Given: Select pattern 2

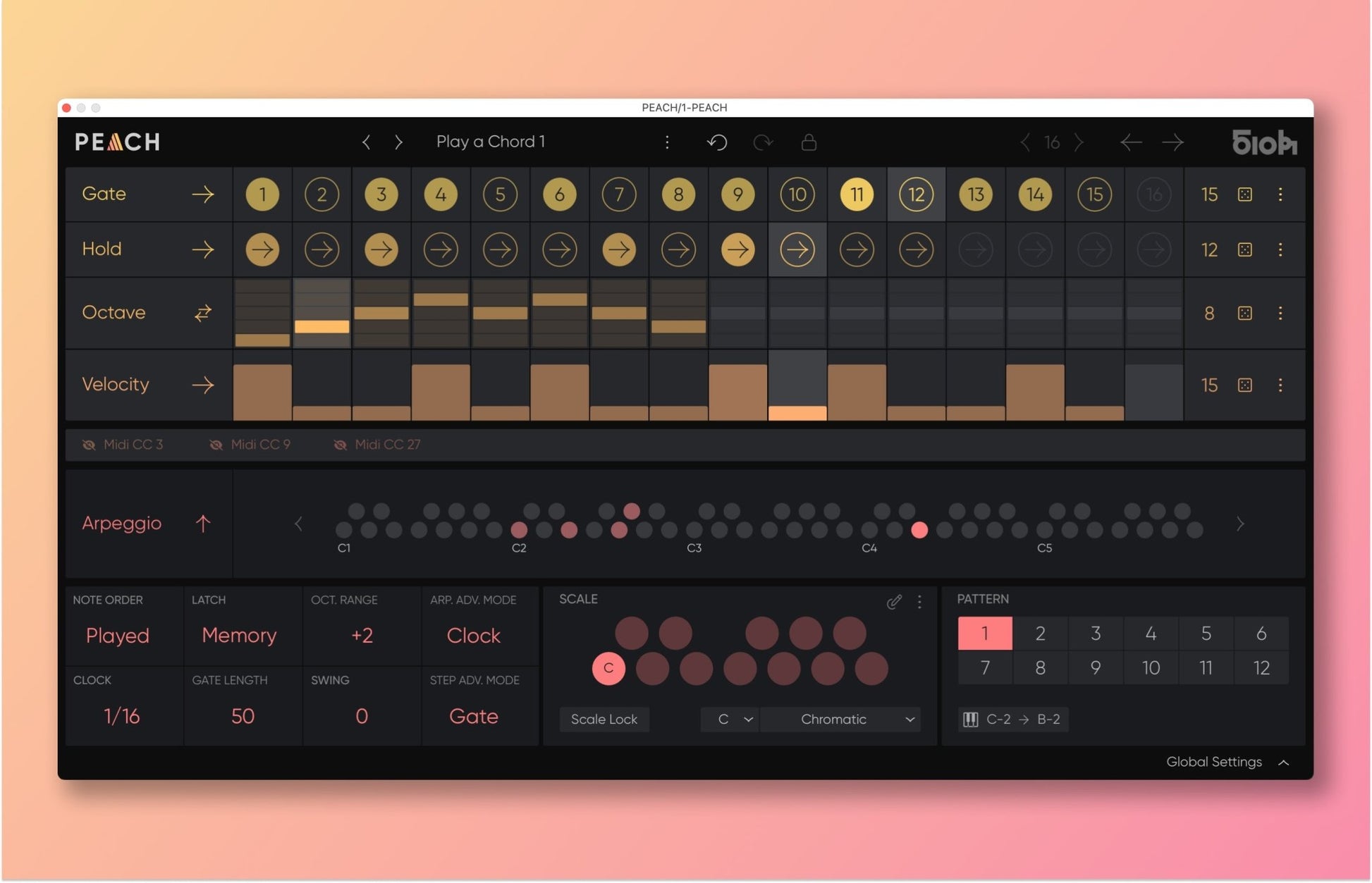Looking at the screenshot, I should (x=1040, y=634).
